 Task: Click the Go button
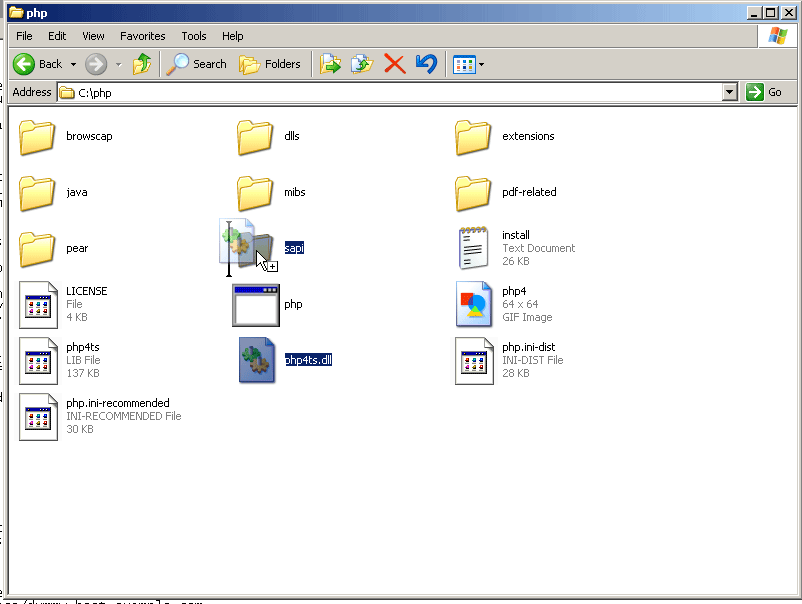pos(764,93)
